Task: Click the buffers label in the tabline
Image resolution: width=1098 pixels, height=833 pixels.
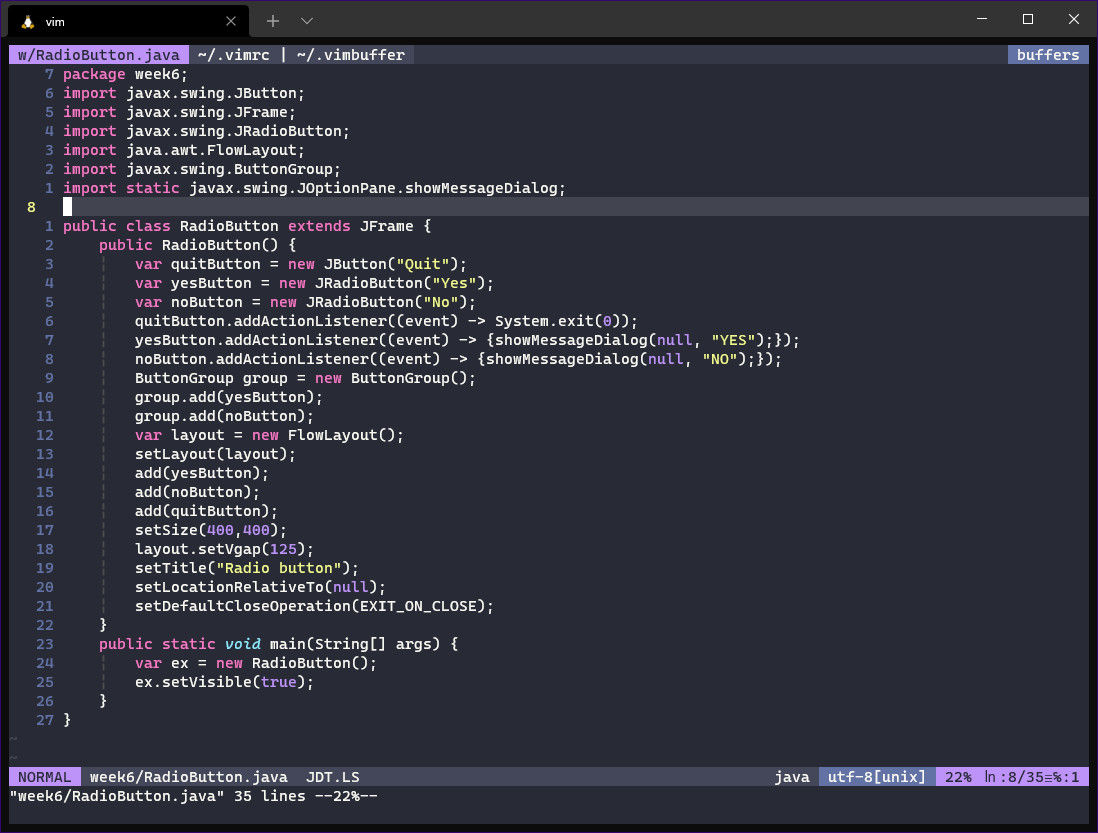Action: pos(1047,55)
